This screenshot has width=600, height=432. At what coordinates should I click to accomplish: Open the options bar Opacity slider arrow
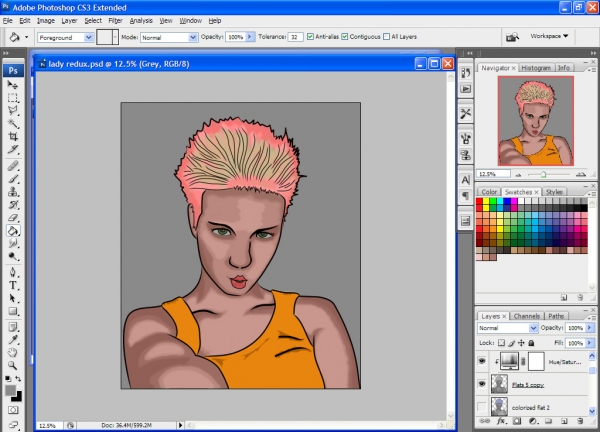point(250,37)
